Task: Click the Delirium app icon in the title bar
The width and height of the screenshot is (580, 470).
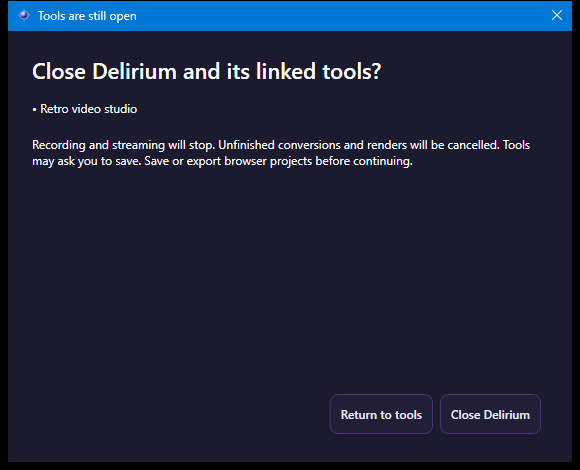Action: coord(24,16)
